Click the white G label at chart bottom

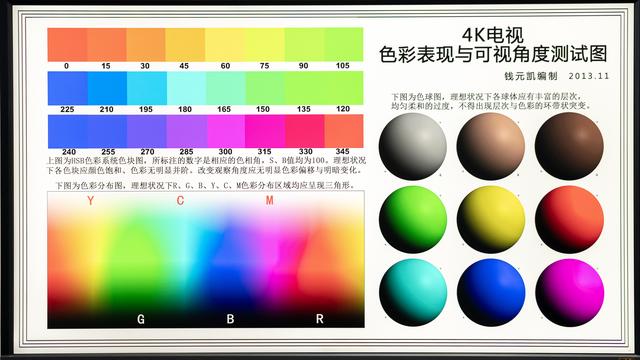pyautogui.click(x=141, y=319)
